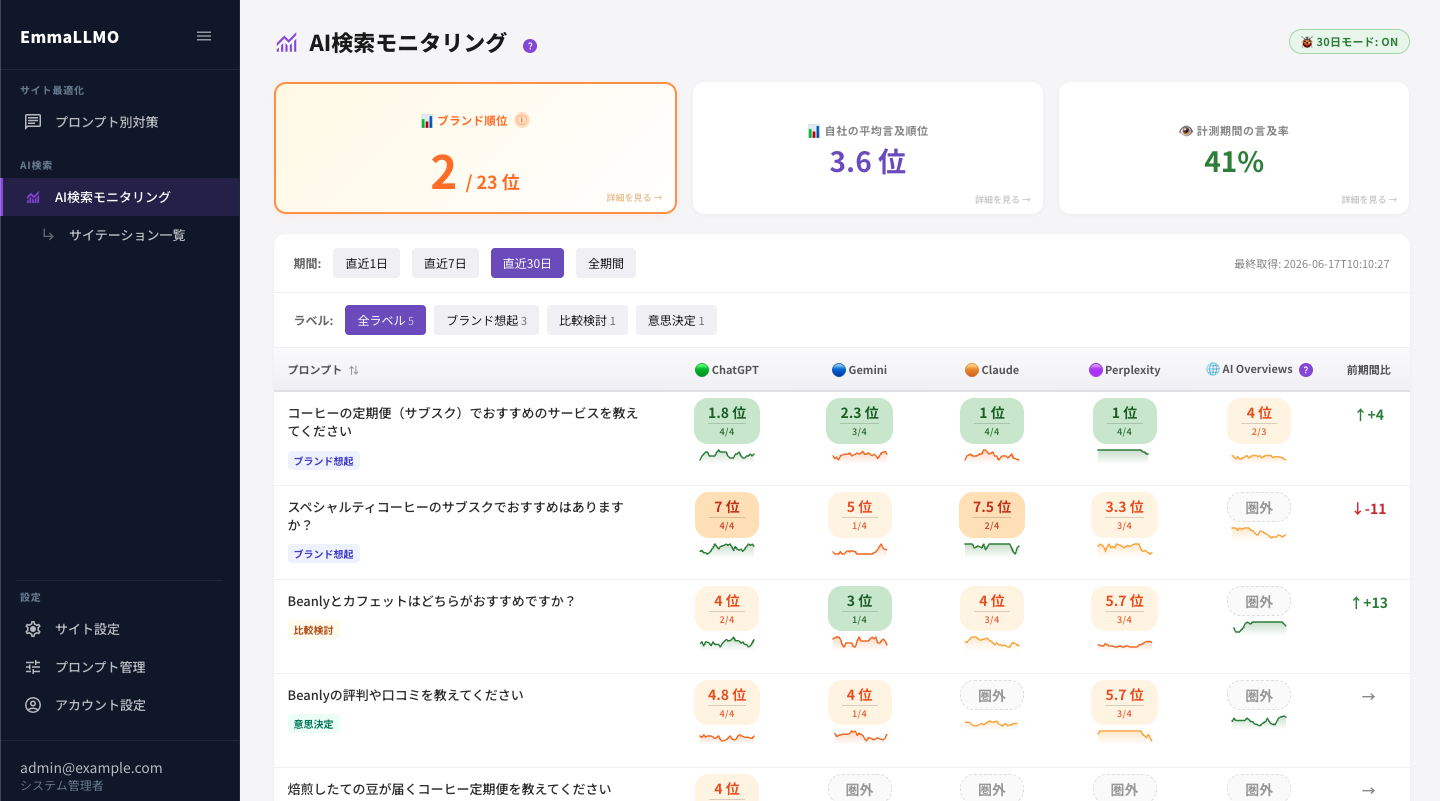Click the +4 前期間比 value
Viewport: 1440px width, 801px height.
coord(1369,414)
